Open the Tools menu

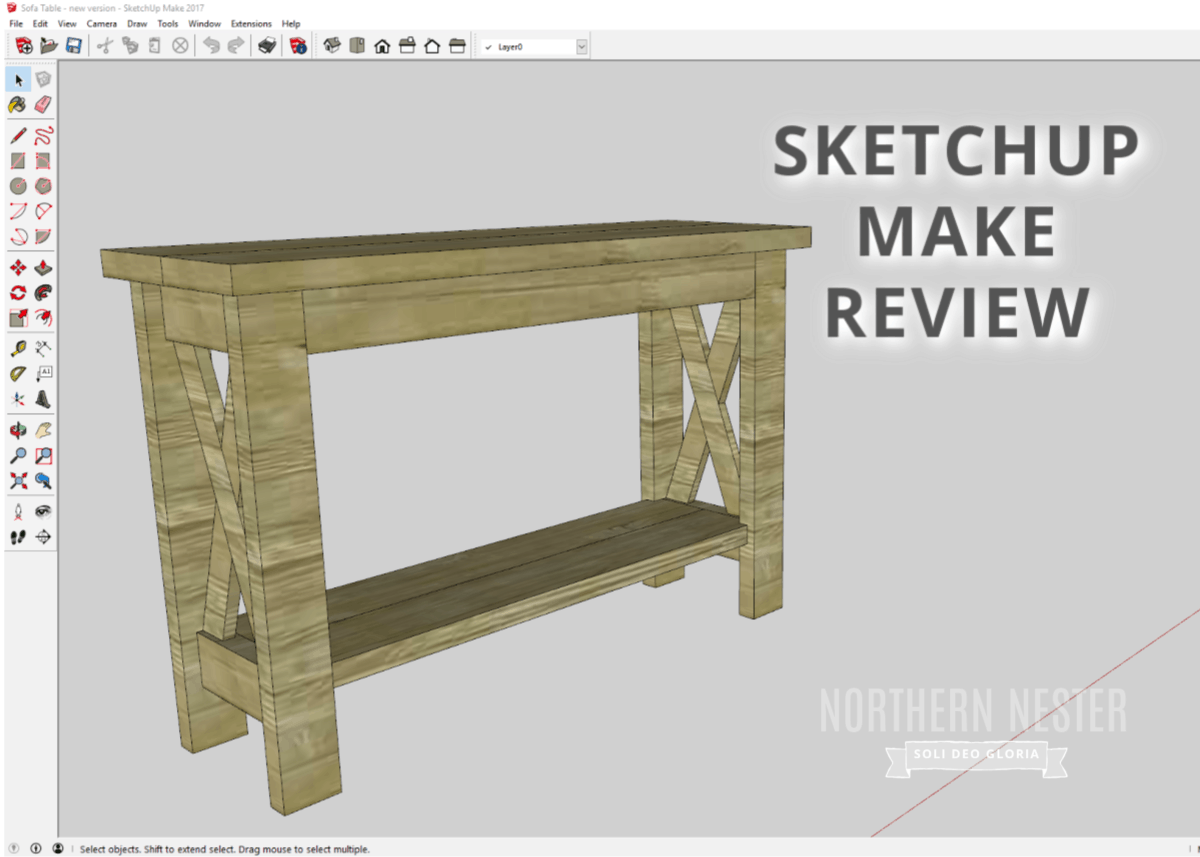168,23
